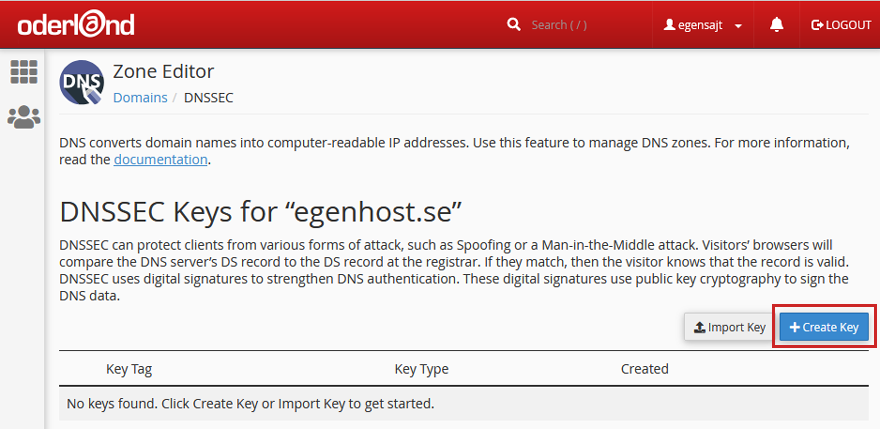This screenshot has width=880, height=429.
Task: Click the DNS Zone Editor icon
Action: coord(81,83)
